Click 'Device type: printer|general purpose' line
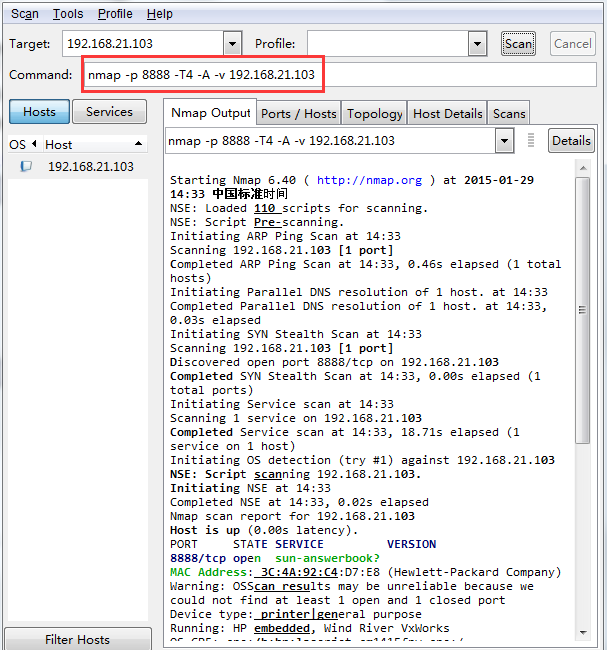This screenshot has width=607, height=650. tap(296, 614)
